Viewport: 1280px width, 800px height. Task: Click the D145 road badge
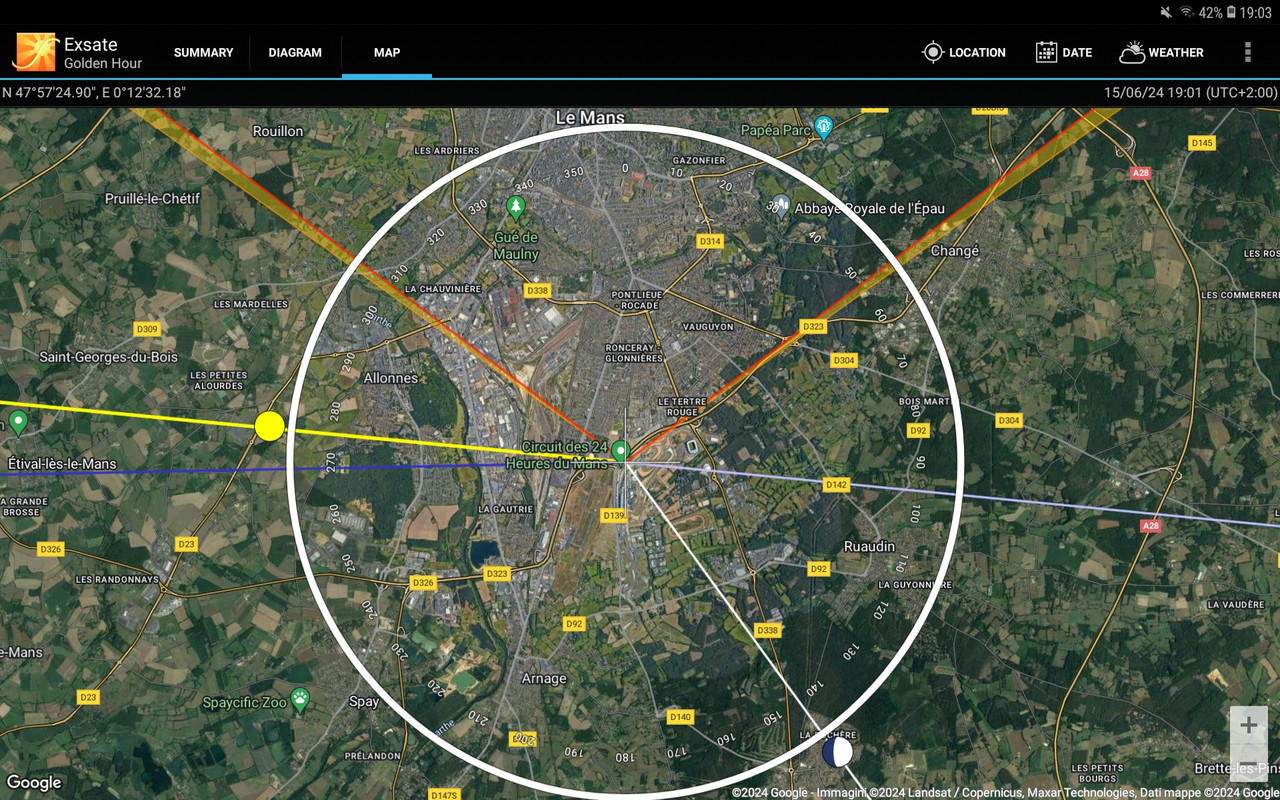[x=1202, y=143]
